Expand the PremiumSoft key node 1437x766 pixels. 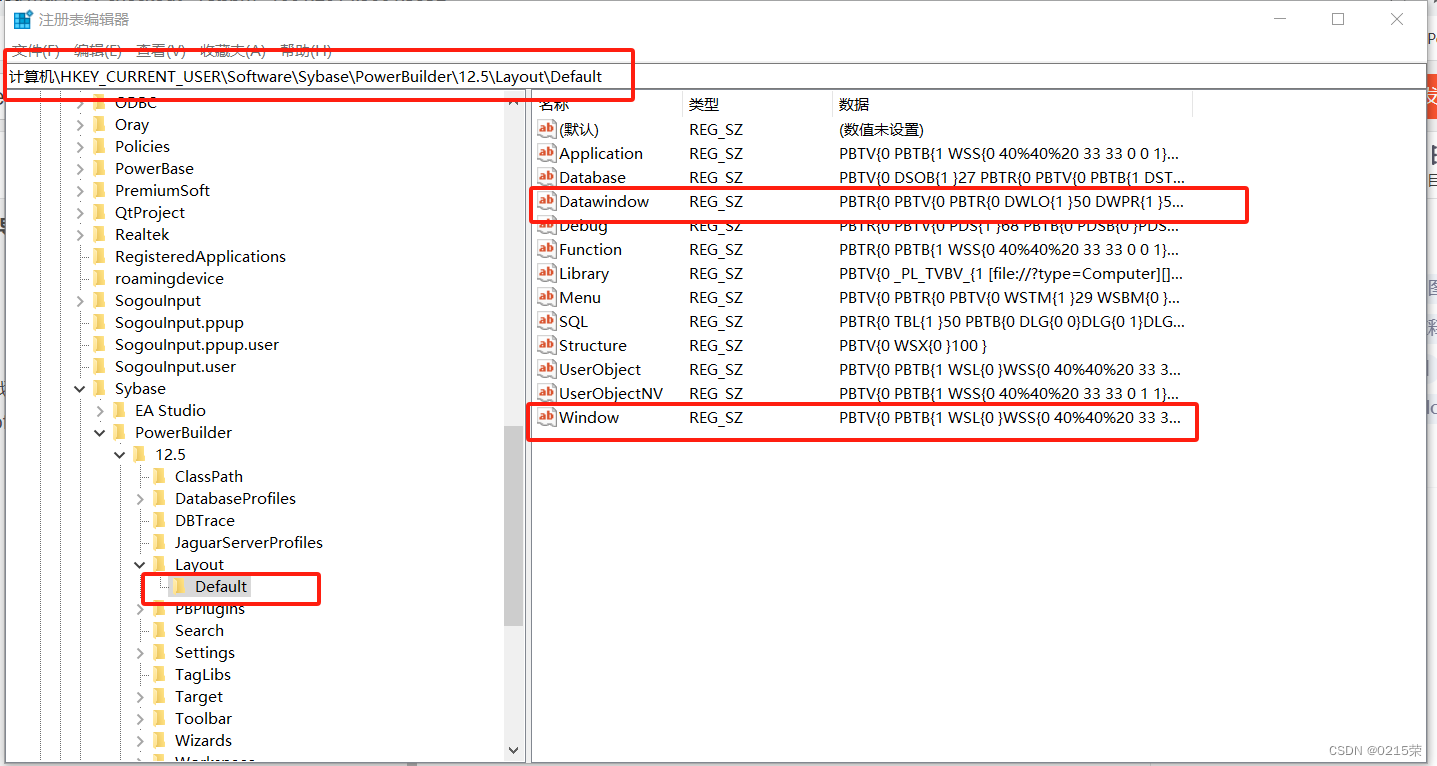pyautogui.click(x=81, y=191)
